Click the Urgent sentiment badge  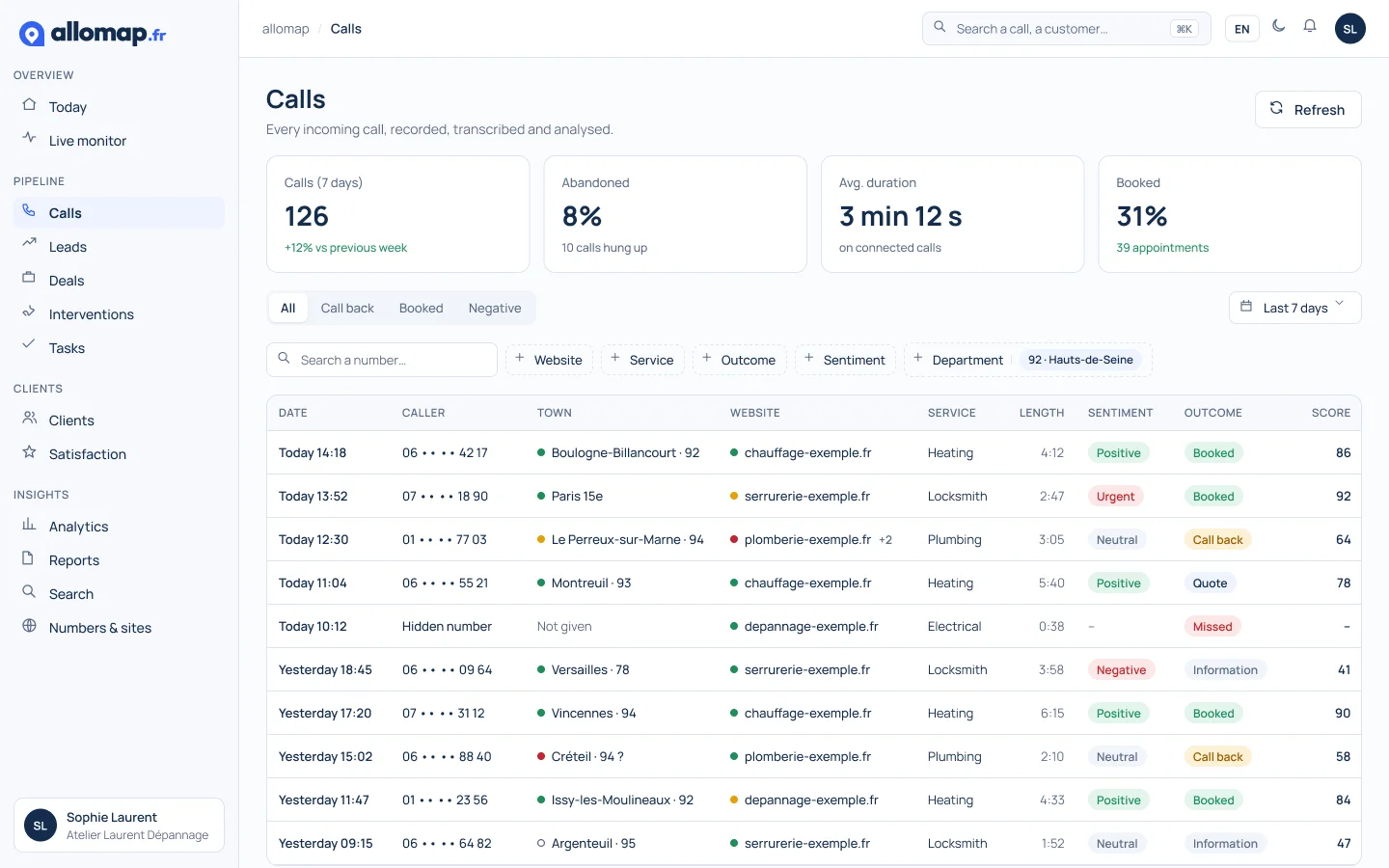coord(1115,496)
